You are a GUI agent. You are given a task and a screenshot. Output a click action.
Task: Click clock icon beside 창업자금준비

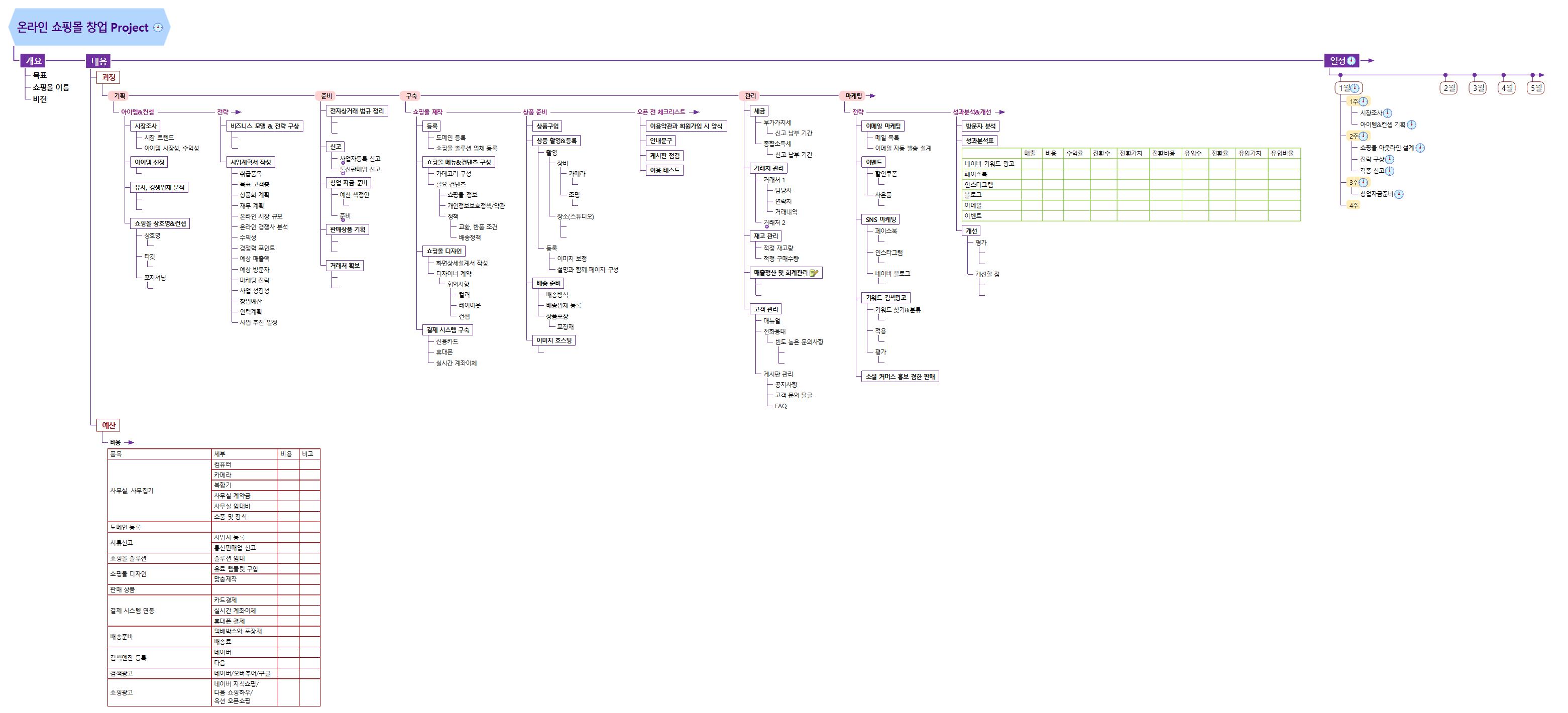(1399, 194)
